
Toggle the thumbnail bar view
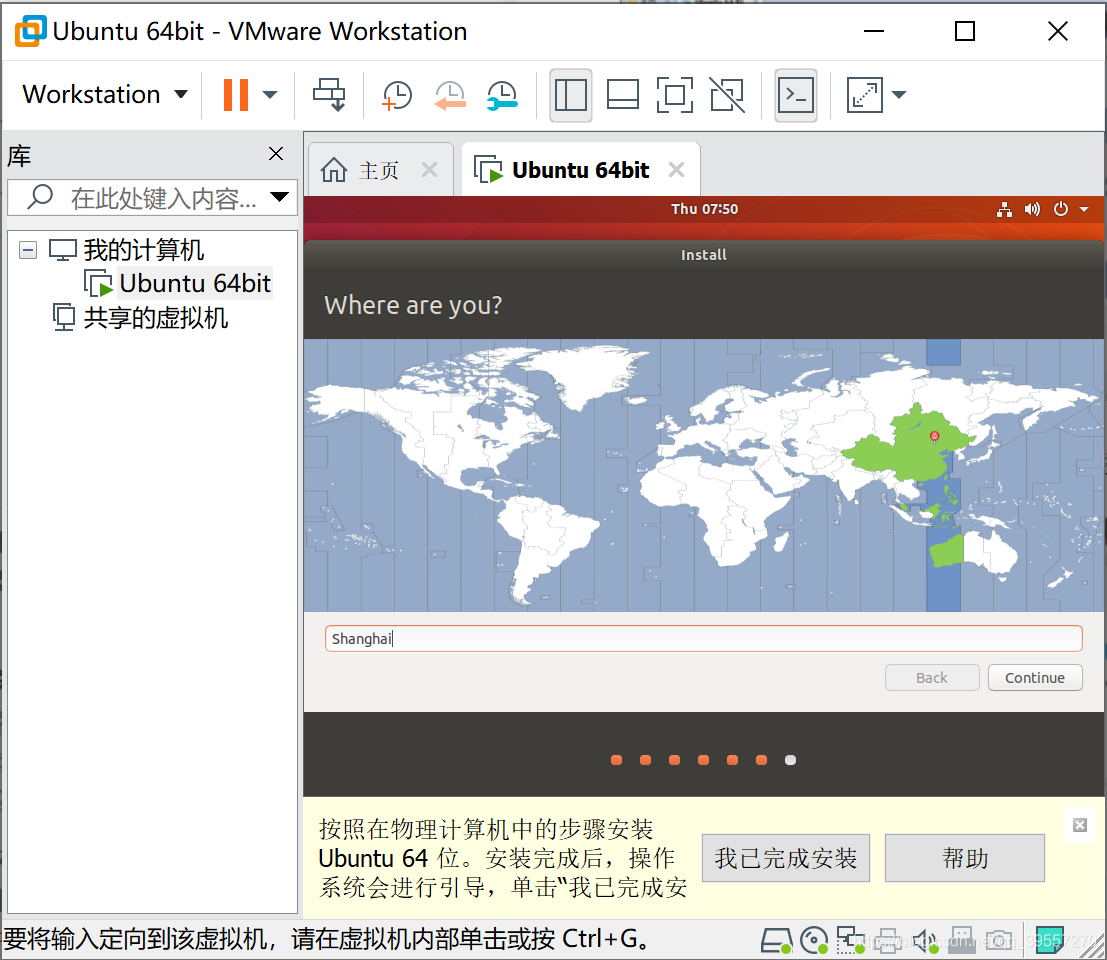(623, 95)
